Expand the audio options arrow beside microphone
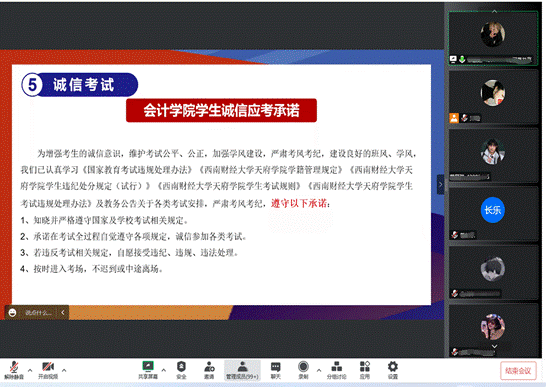This screenshot has width=546, height=387. click(30, 370)
